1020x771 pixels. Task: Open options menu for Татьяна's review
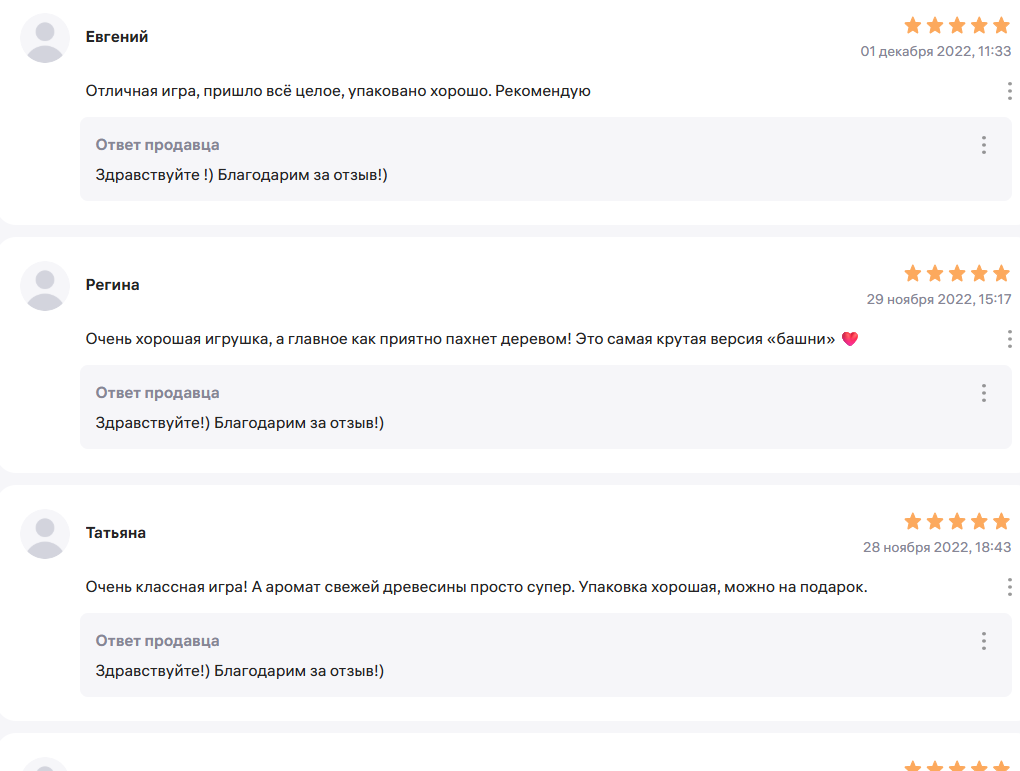[1009, 587]
